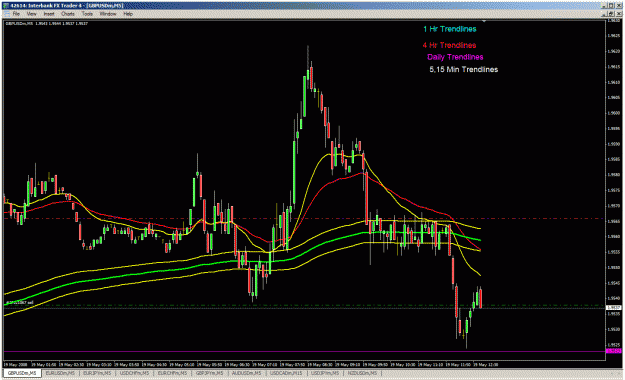Click the "1 Hr Trendlines" chart label
The image size is (625, 380).
click(x=450, y=29)
